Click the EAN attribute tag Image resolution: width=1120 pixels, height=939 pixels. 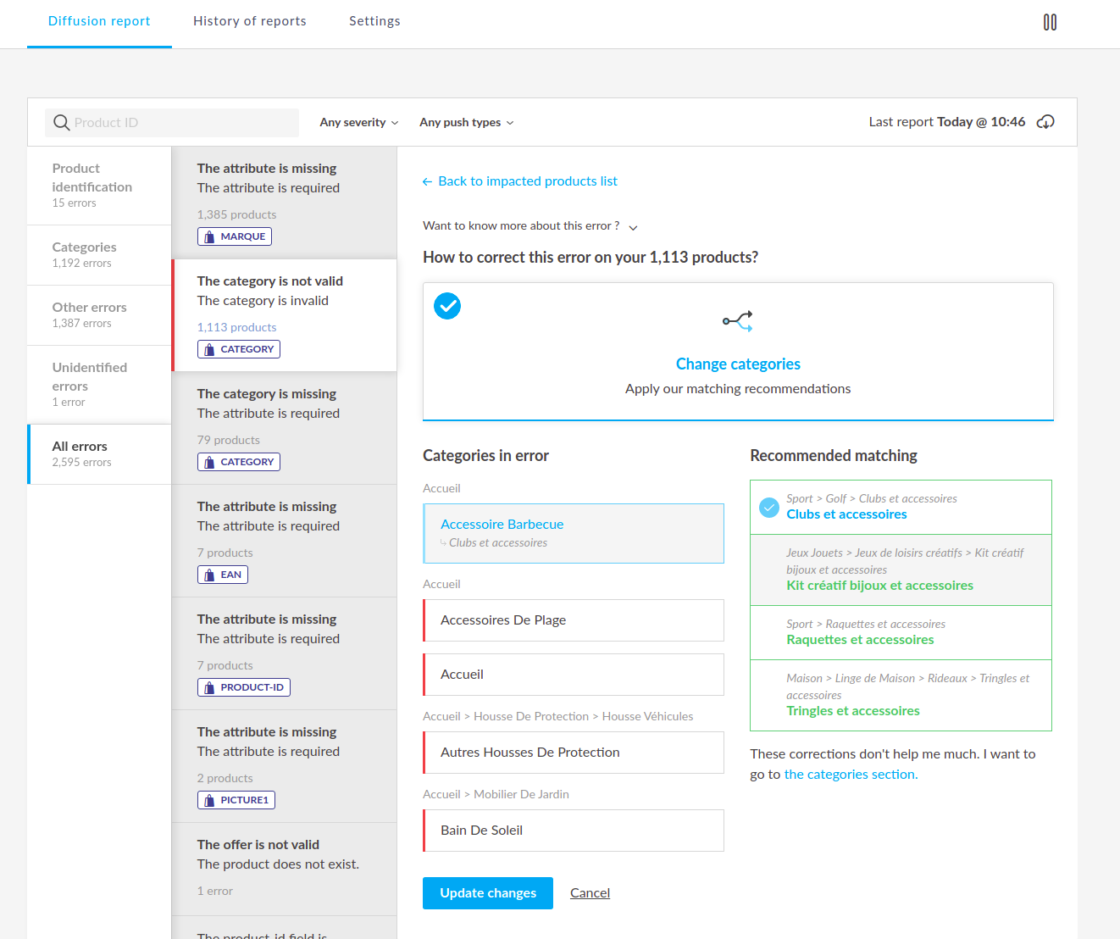(222, 575)
